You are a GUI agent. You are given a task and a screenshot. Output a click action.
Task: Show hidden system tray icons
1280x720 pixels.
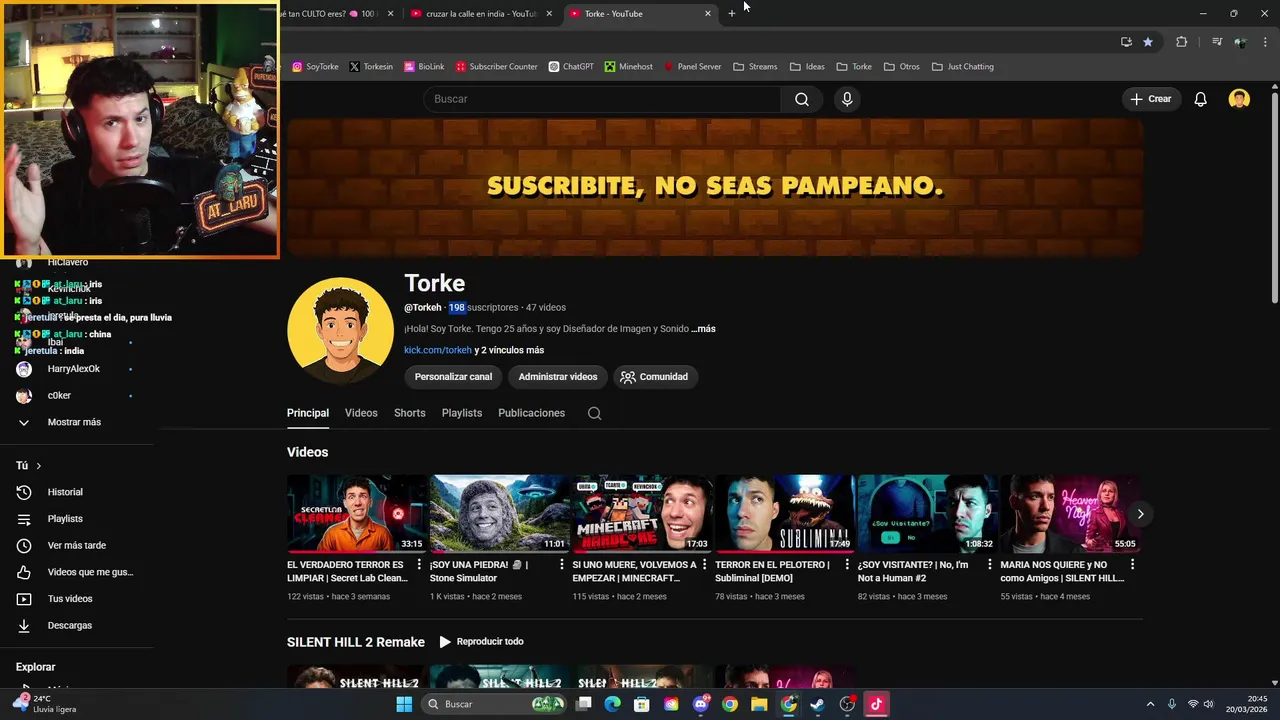[x=1150, y=704]
